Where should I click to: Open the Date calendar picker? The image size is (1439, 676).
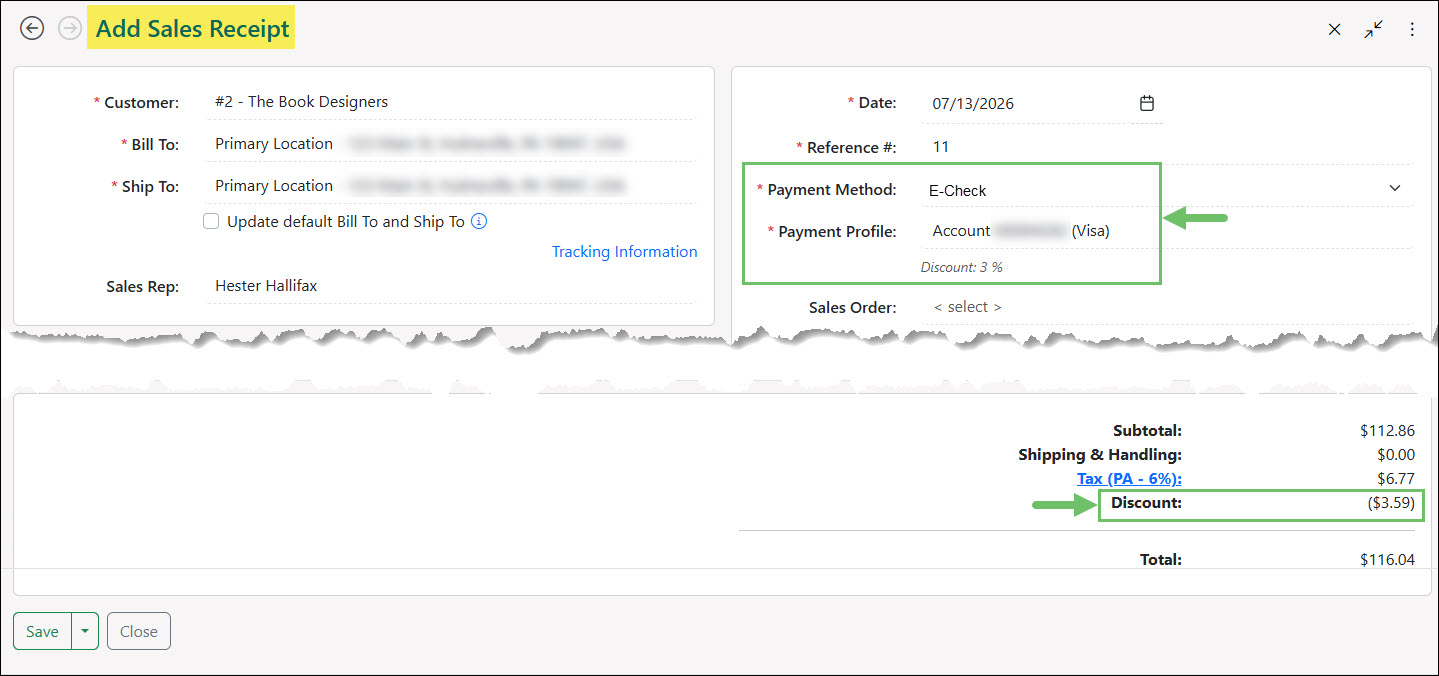pos(1147,103)
